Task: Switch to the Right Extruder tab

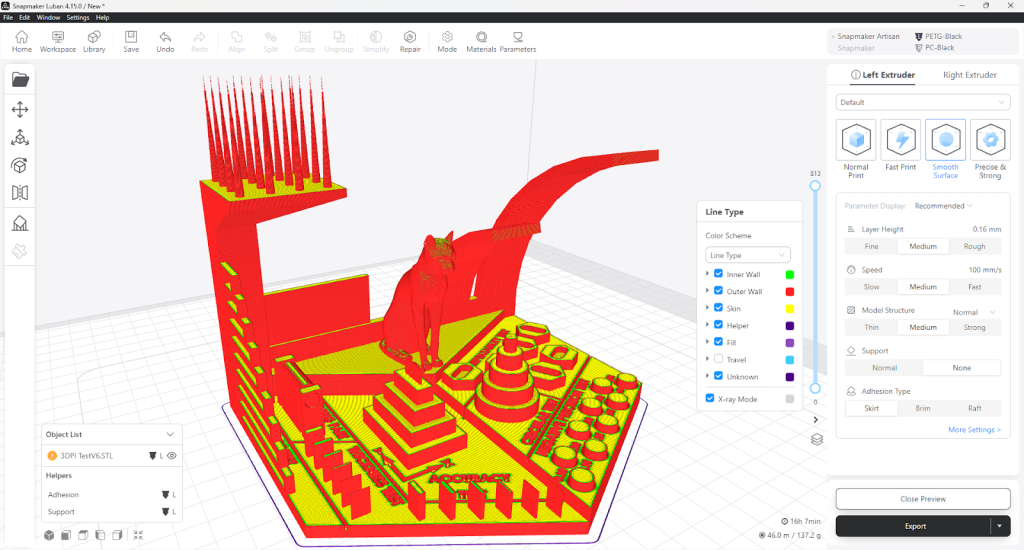Action: pos(969,74)
